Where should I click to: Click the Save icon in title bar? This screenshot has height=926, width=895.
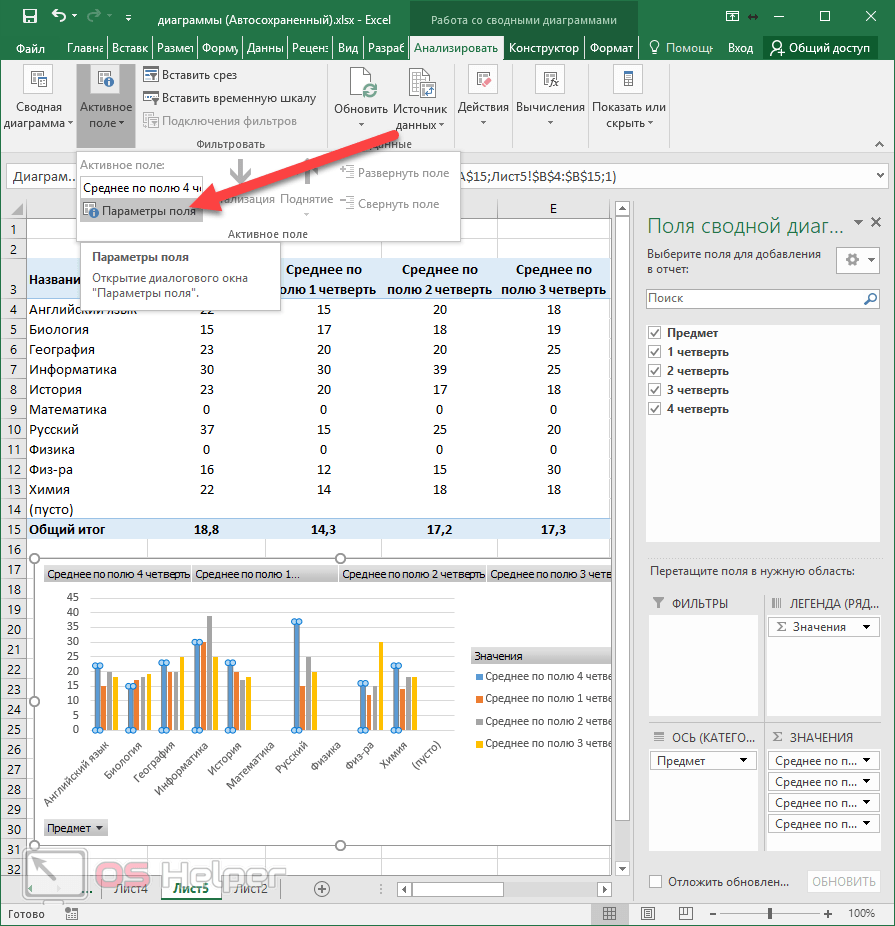pyautogui.click(x=29, y=17)
